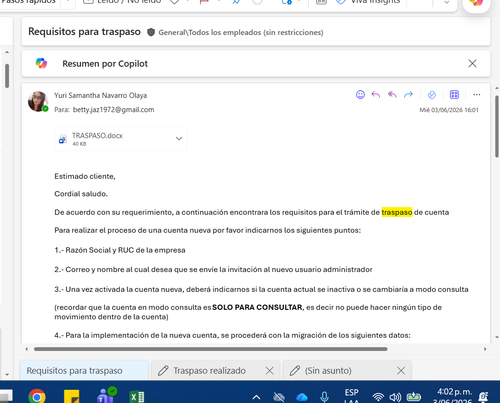Switch to the Traspaso realizado draft tab
This screenshot has height=403, width=500.
(209, 371)
